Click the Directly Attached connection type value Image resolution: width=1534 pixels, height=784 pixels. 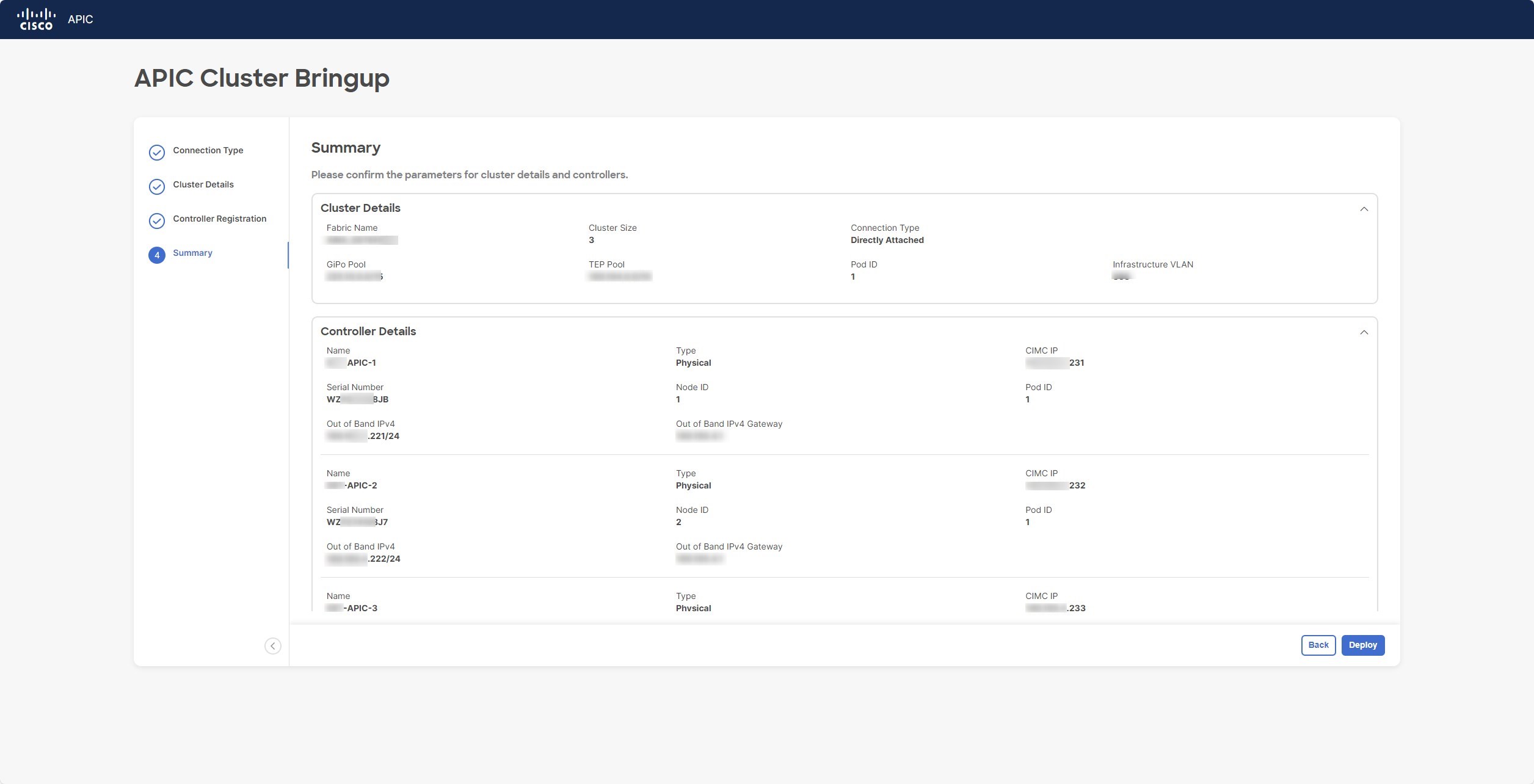pyautogui.click(x=887, y=240)
